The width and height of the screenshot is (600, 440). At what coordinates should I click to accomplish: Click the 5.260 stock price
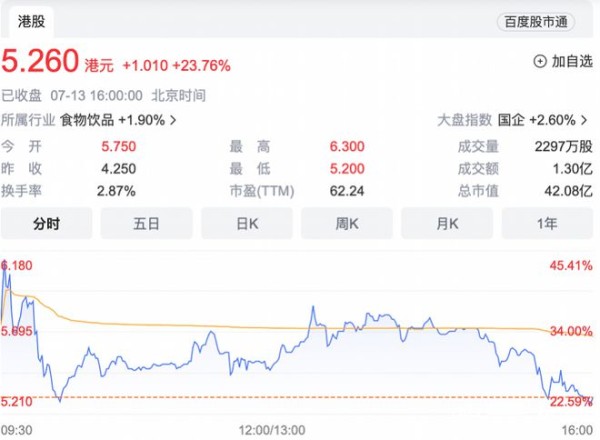point(40,63)
